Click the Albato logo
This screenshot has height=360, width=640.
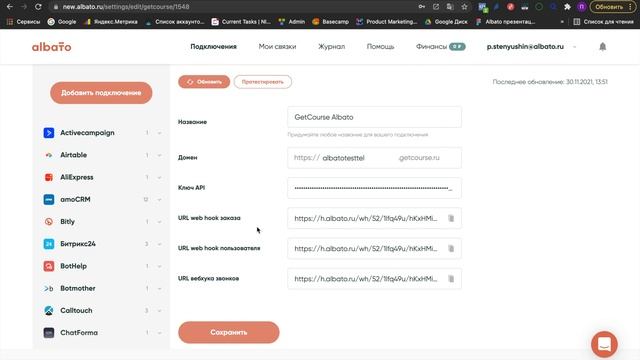click(x=51, y=47)
